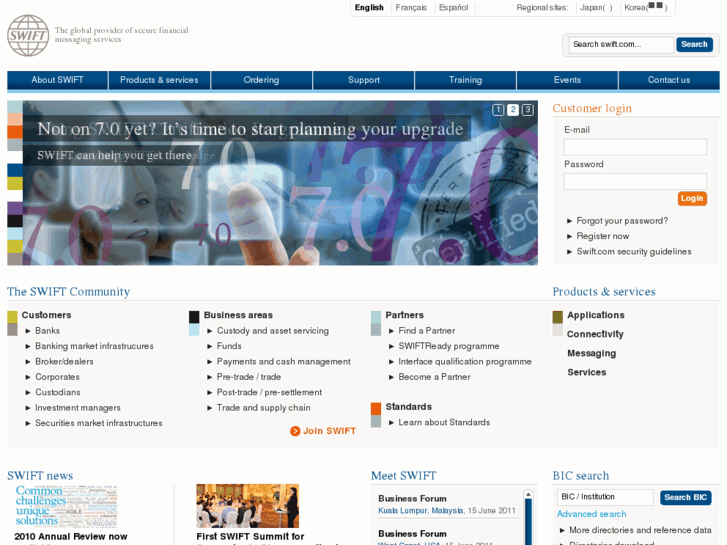Open Learn about Standards link
Viewport: 727px width, 545px height.
[x=444, y=423]
